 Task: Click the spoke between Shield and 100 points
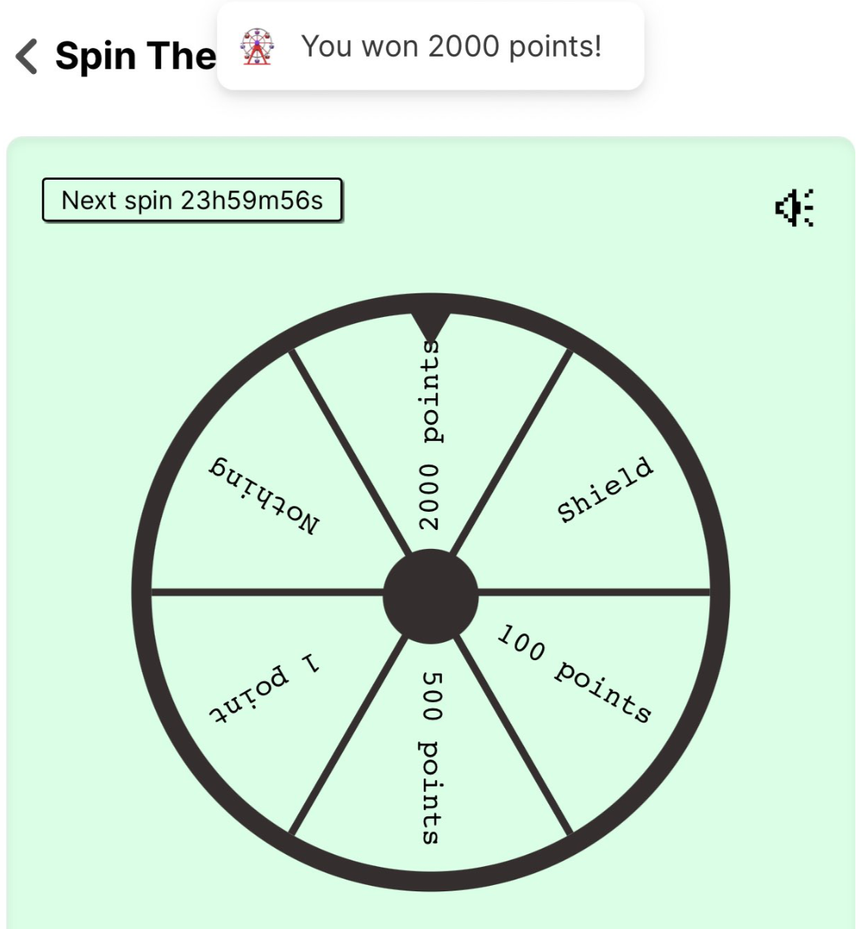595,593
